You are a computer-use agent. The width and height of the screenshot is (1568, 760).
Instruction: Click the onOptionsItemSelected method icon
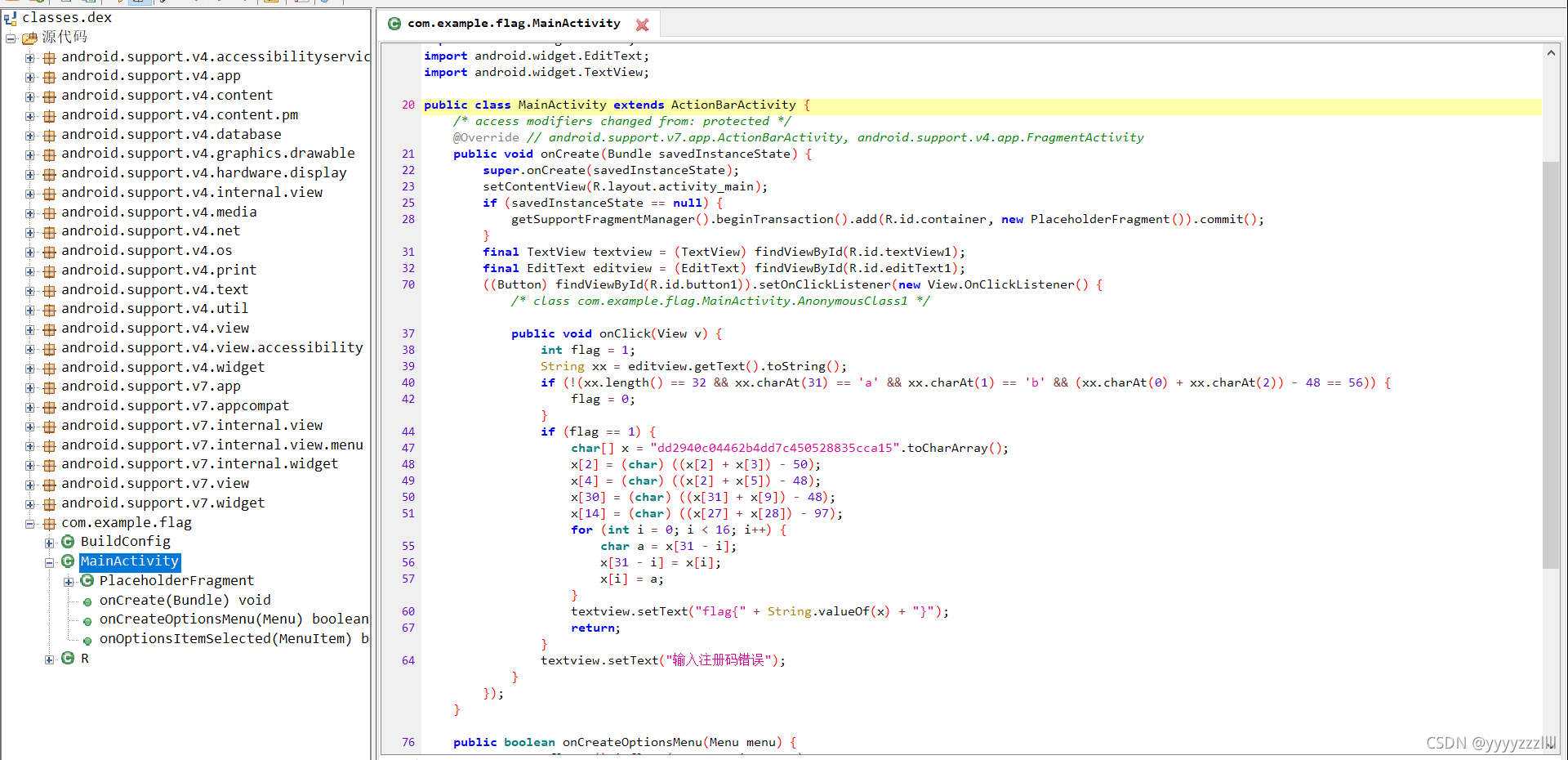pyautogui.click(x=87, y=642)
